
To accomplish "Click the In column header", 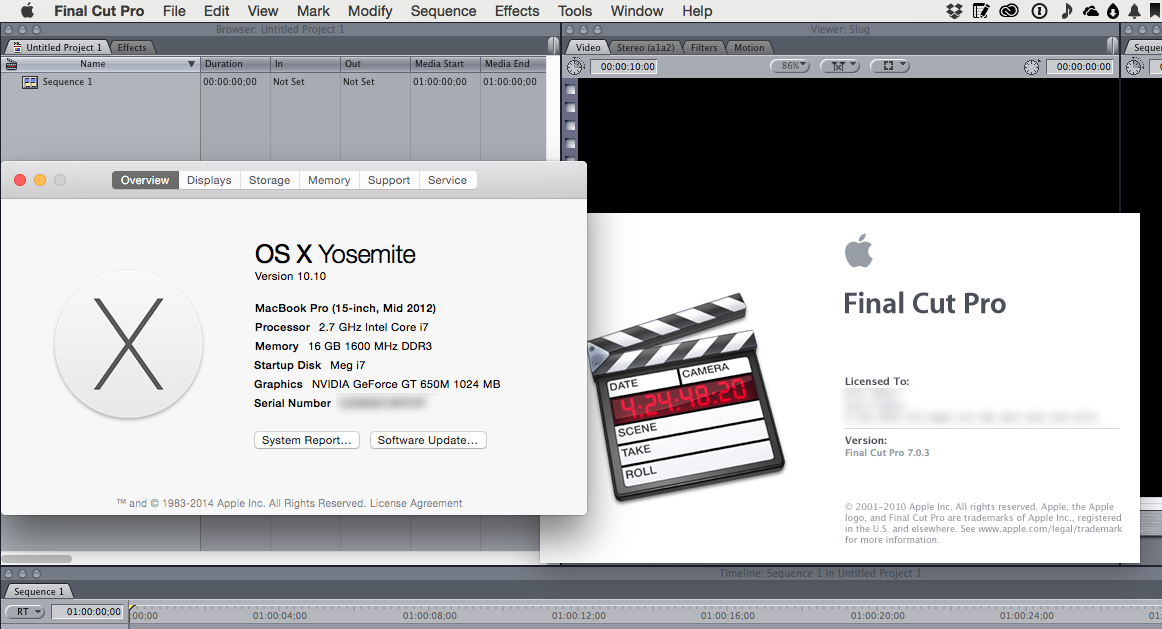I will point(305,64).
